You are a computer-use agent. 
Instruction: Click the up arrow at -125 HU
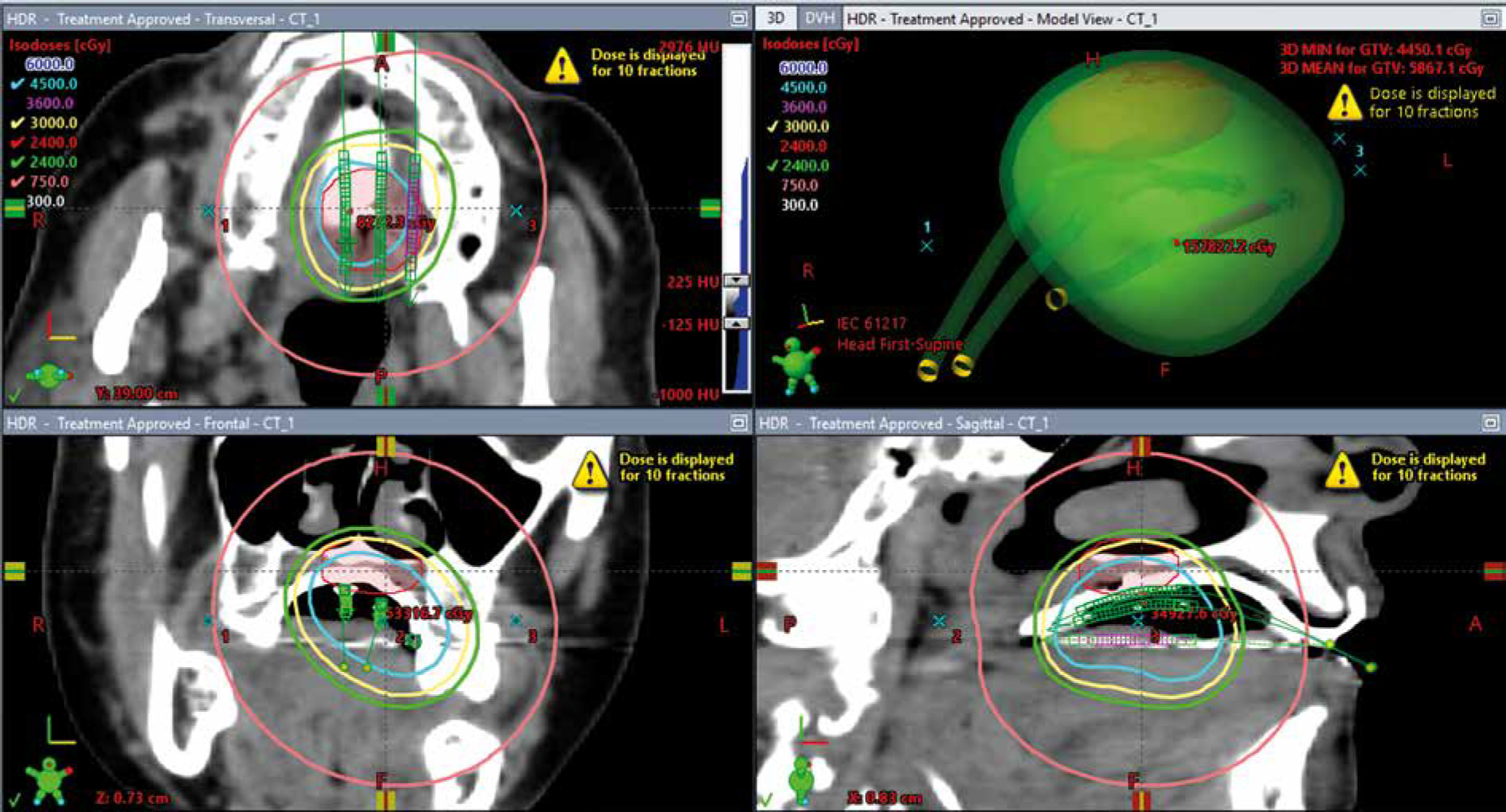coord(737,324)
